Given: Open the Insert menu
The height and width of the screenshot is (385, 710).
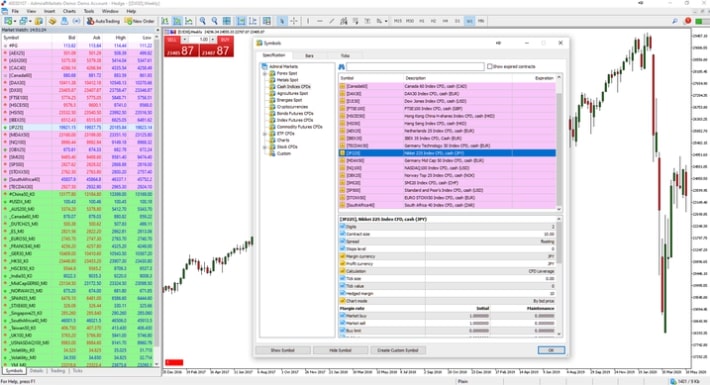Looking at the screenshot, I should point(49,11).
